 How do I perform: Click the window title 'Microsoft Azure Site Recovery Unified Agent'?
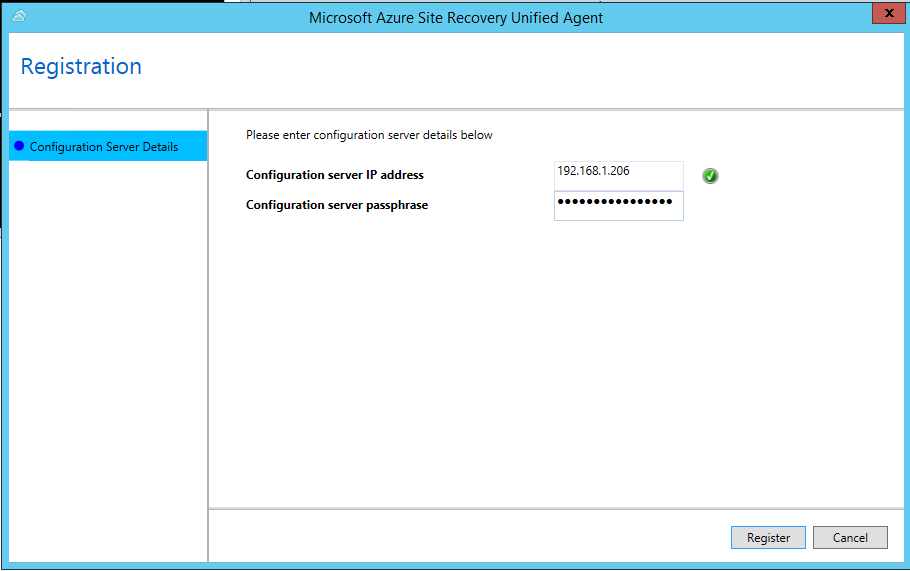pos(456,18)
